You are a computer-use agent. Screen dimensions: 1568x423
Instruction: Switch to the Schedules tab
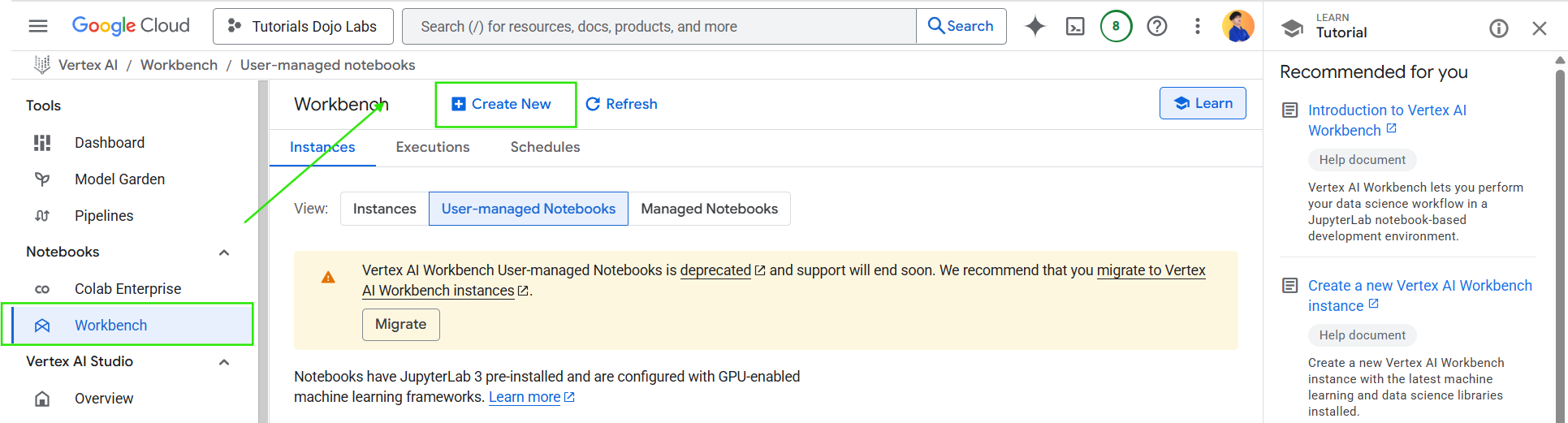point(545,147)
